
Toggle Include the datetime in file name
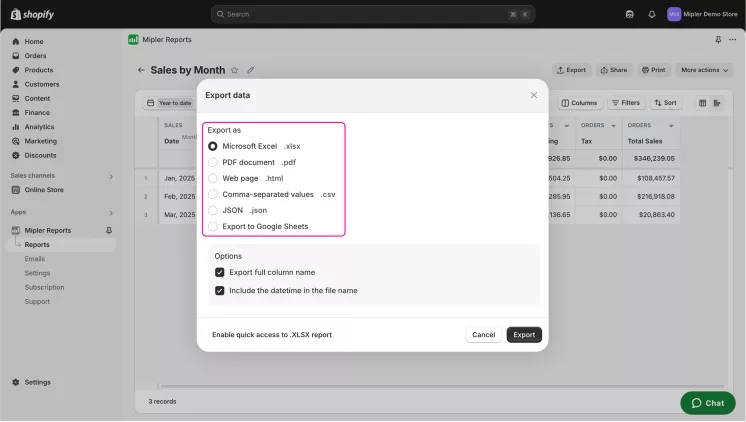pos(219,290)
